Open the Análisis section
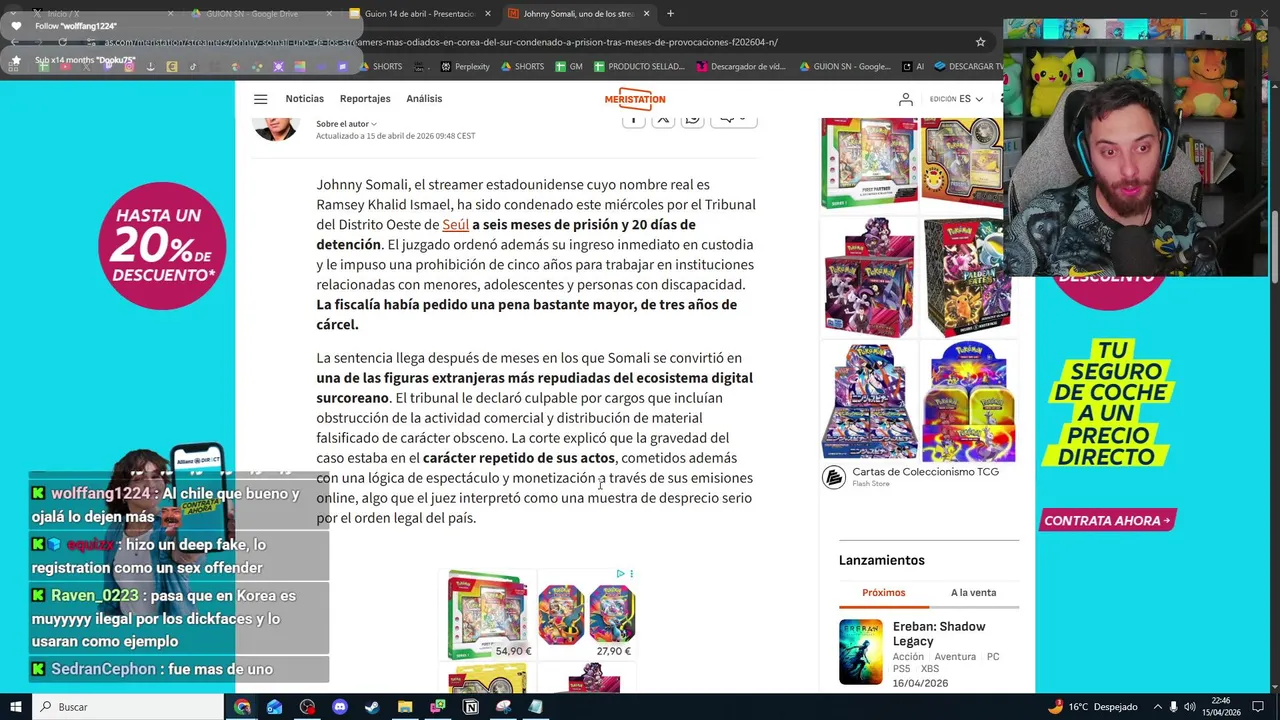 (x=424, y=99)
